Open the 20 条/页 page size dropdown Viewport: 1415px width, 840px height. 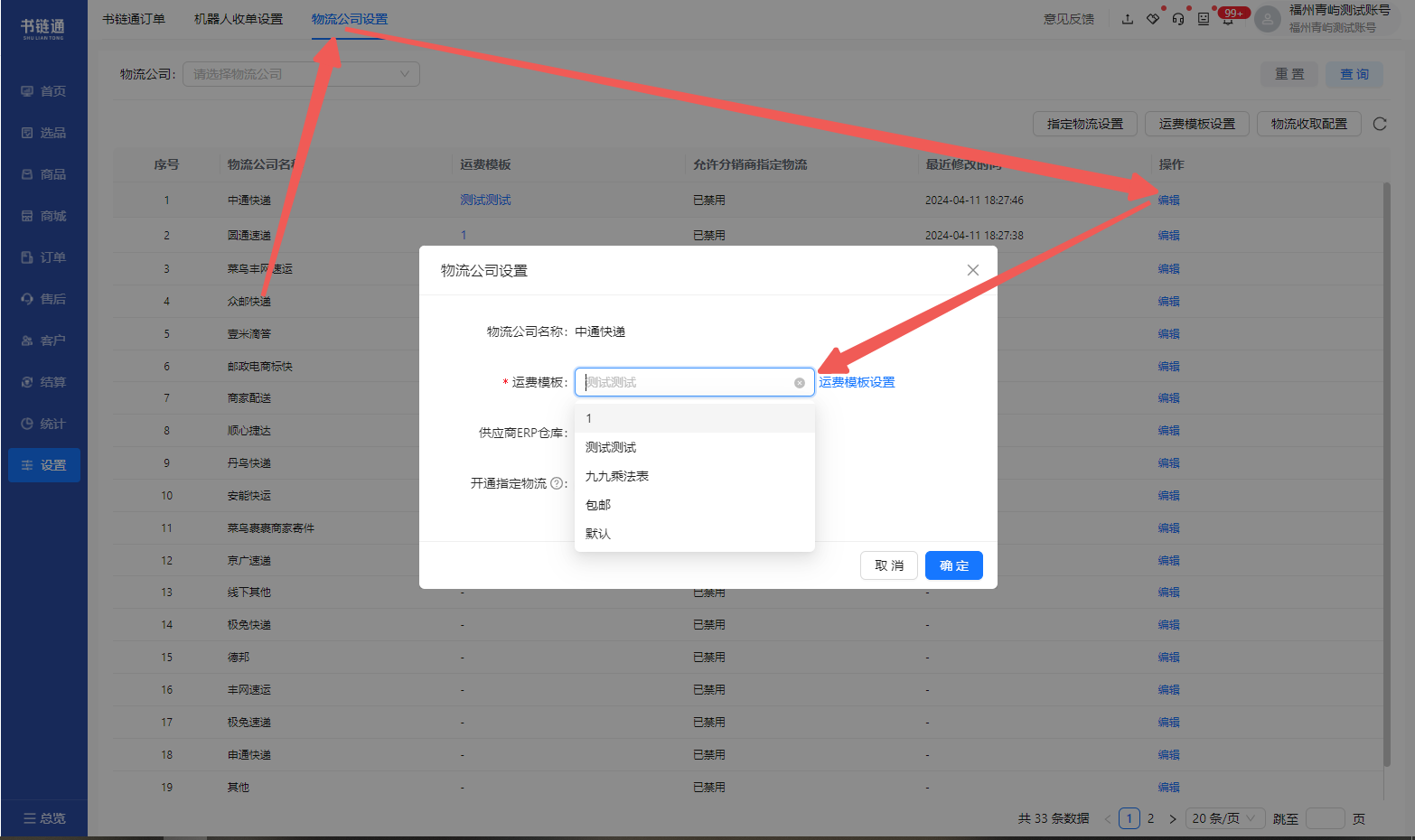coord(1225,818)
